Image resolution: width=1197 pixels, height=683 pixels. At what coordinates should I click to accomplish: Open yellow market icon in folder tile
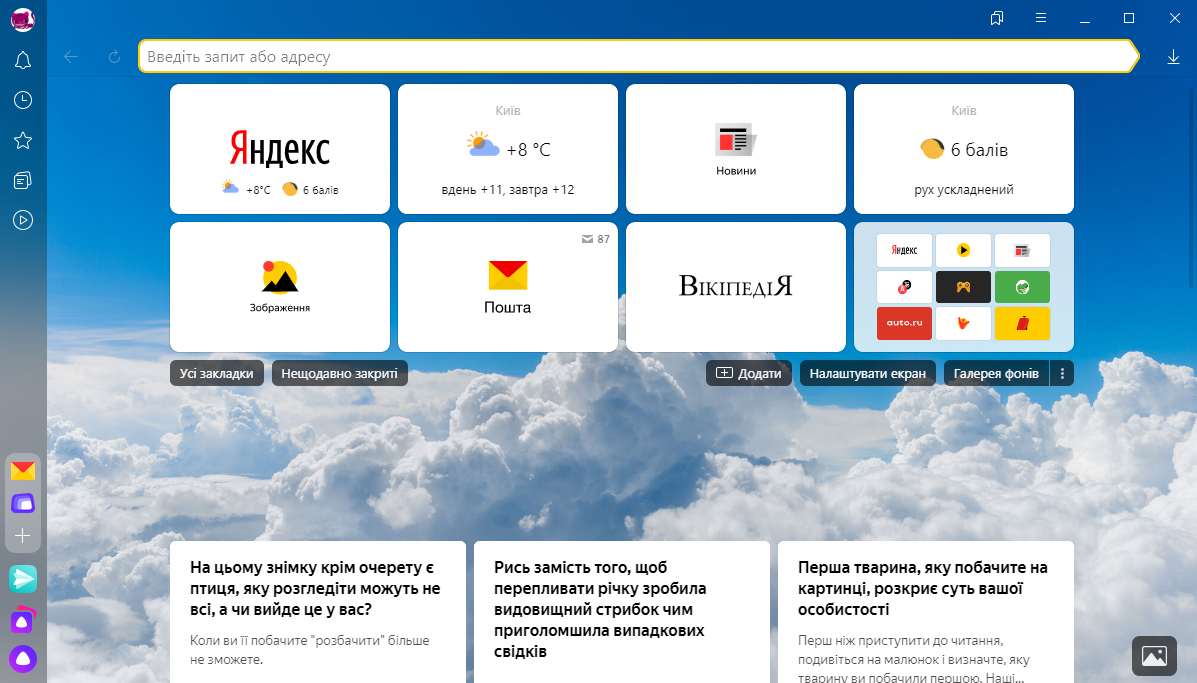[1022, 323]
